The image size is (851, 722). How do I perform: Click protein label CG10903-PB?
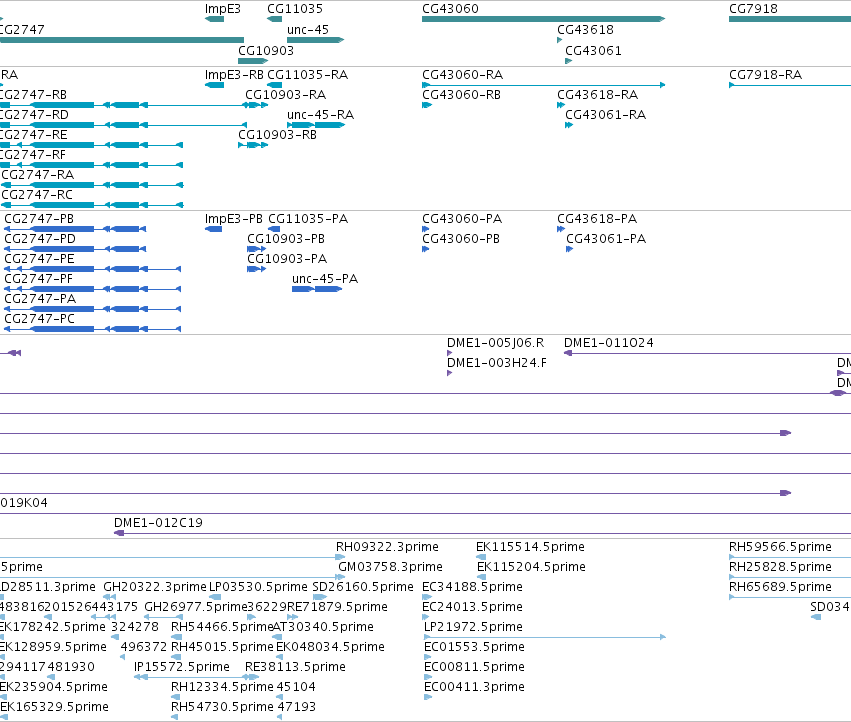(286, 239)
